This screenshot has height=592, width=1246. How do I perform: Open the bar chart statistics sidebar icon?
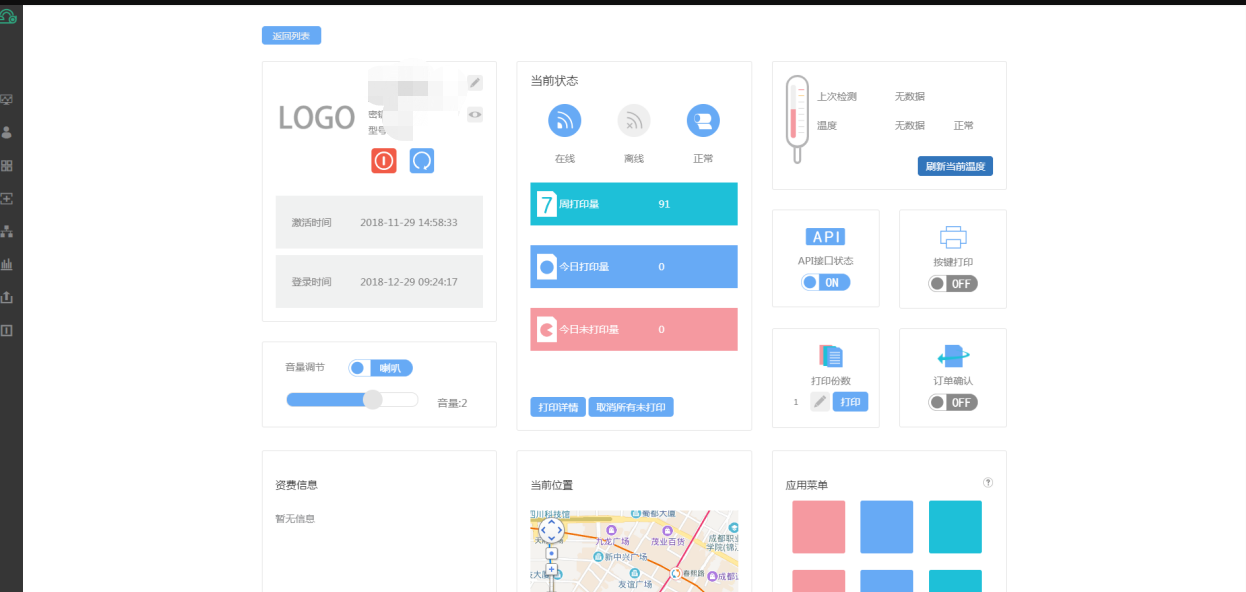(x=7, y=264)
